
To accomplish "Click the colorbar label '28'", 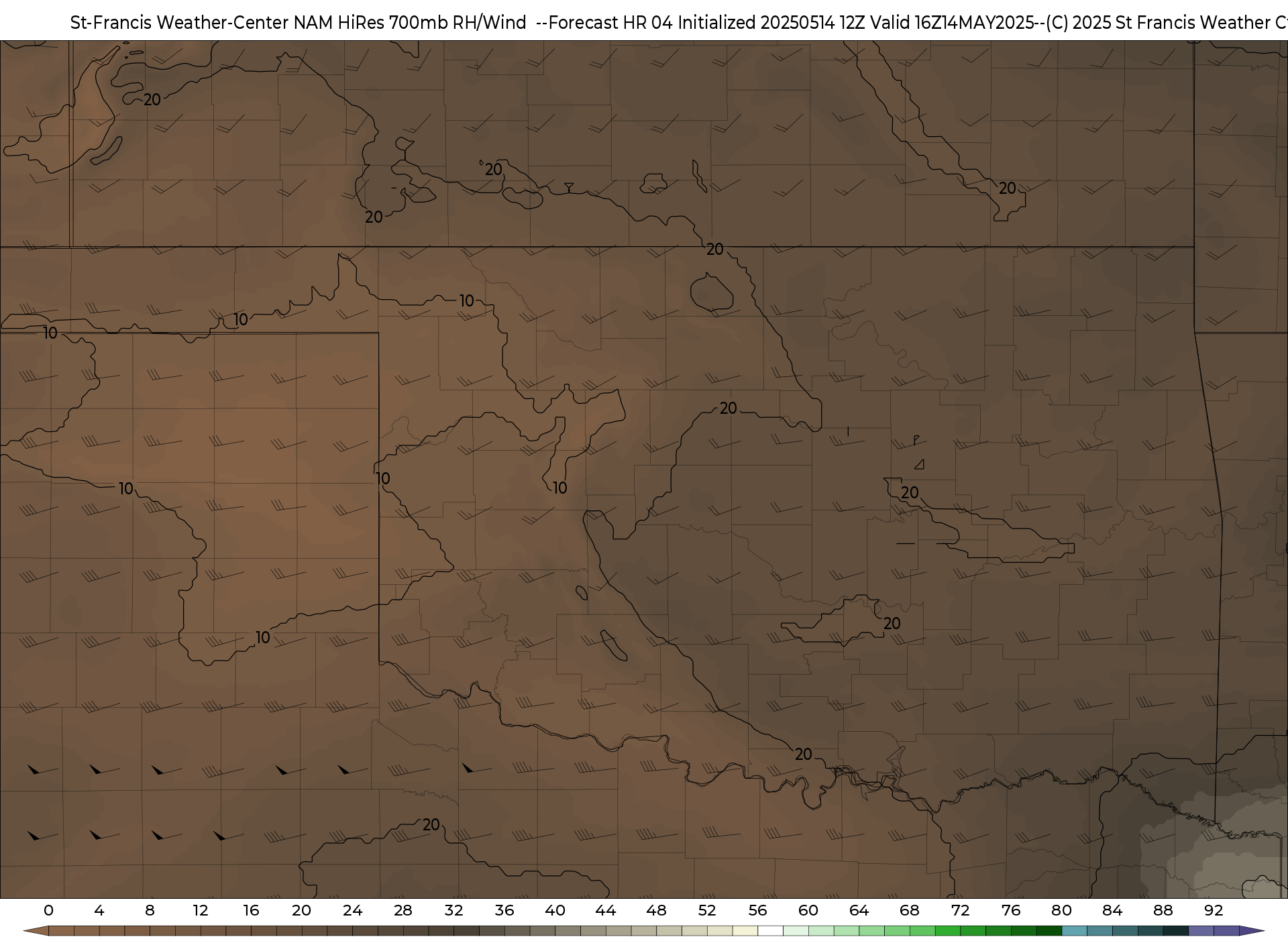I will click(x=403, y=910).
